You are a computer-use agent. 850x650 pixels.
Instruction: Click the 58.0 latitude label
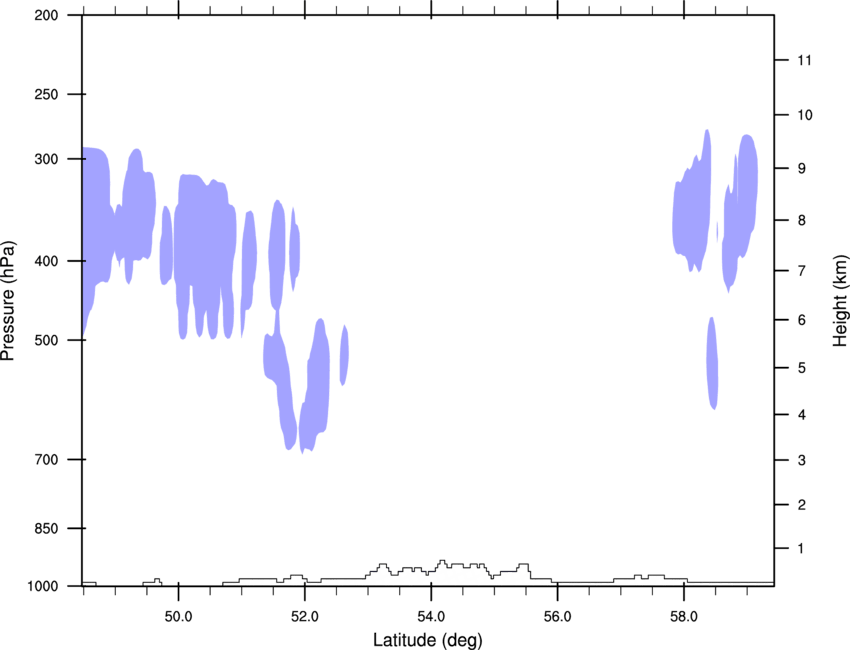coord(684,617)
